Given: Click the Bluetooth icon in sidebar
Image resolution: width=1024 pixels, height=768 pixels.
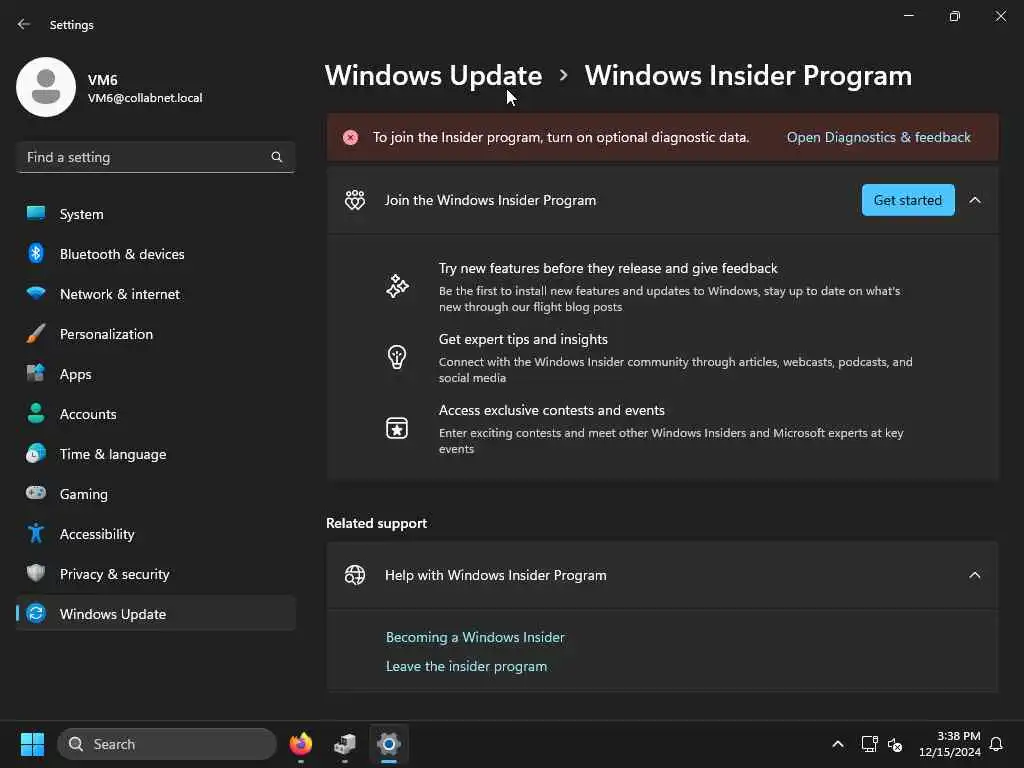Looking at the screenshot, I should tap(36, 253).
